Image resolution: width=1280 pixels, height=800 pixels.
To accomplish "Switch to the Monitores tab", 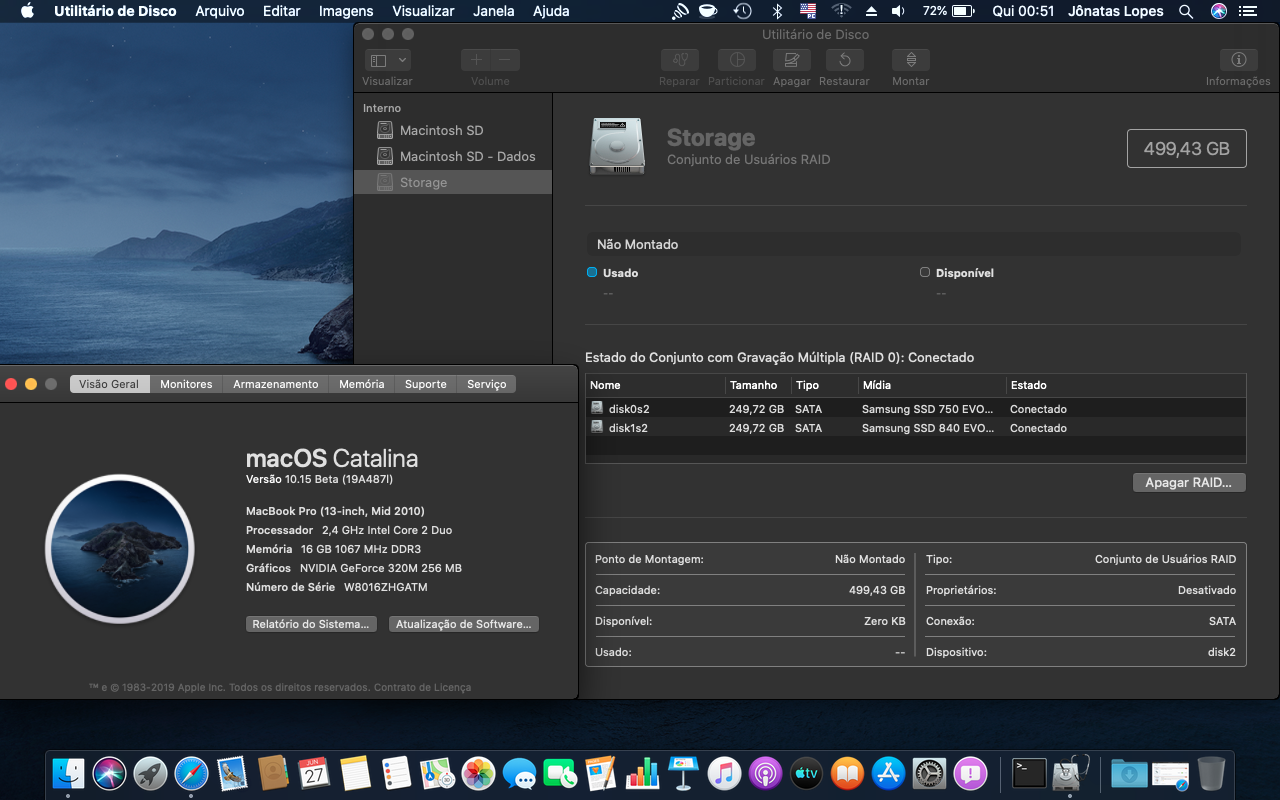I will 186,384.
